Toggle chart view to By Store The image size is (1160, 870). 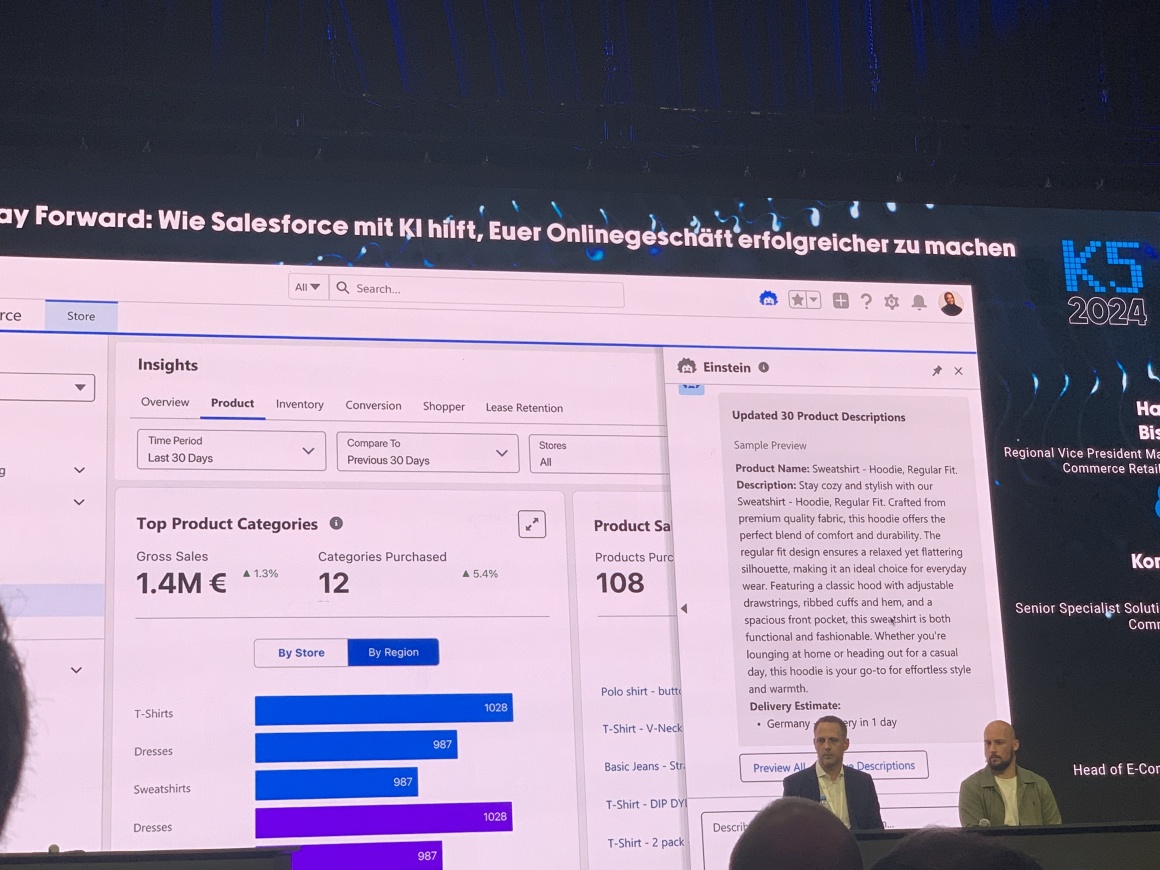(x=301, y=652)
